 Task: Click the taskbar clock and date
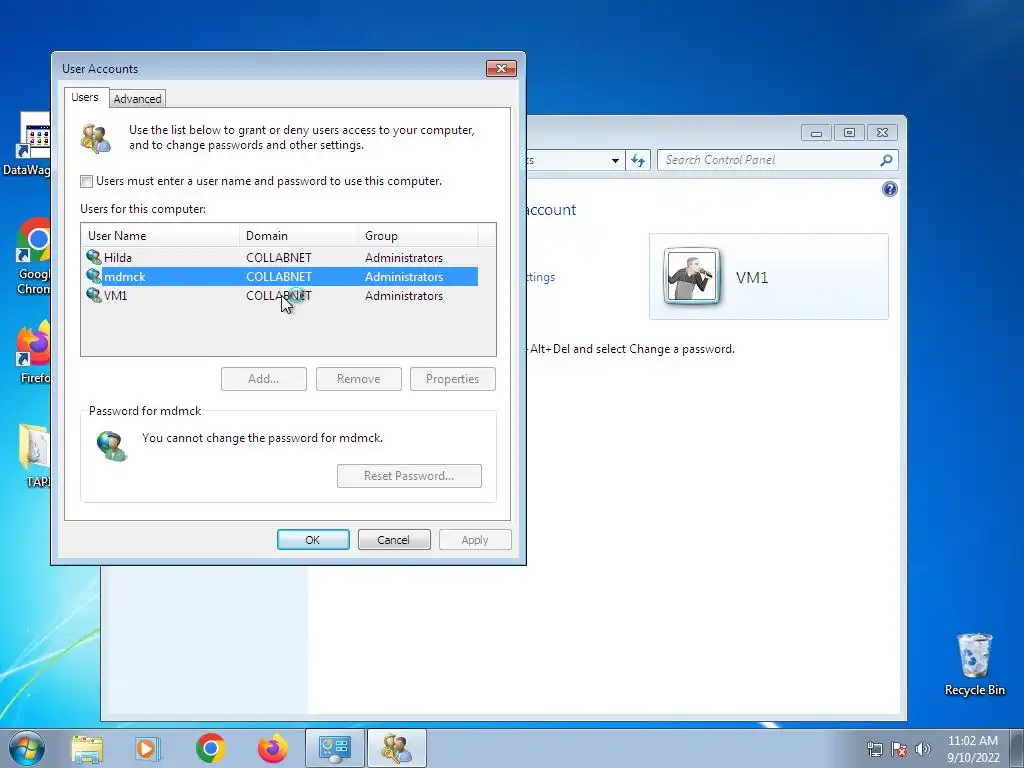click(x=972, y=748)
